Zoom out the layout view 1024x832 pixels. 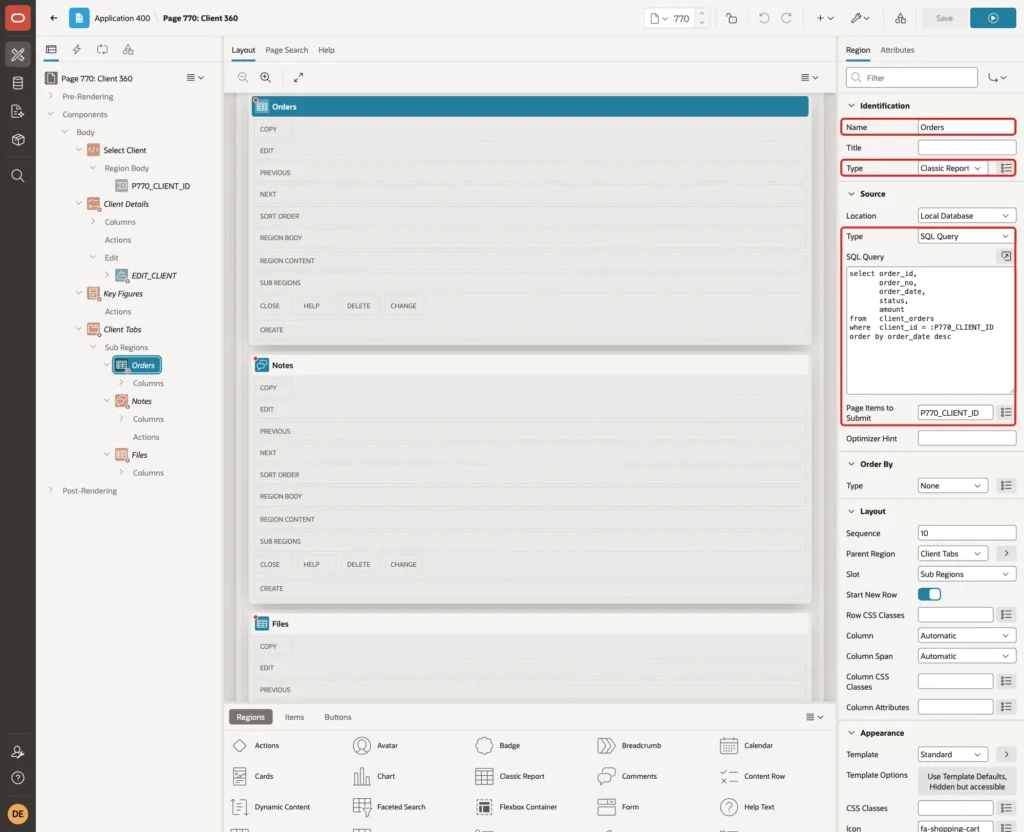243,77
